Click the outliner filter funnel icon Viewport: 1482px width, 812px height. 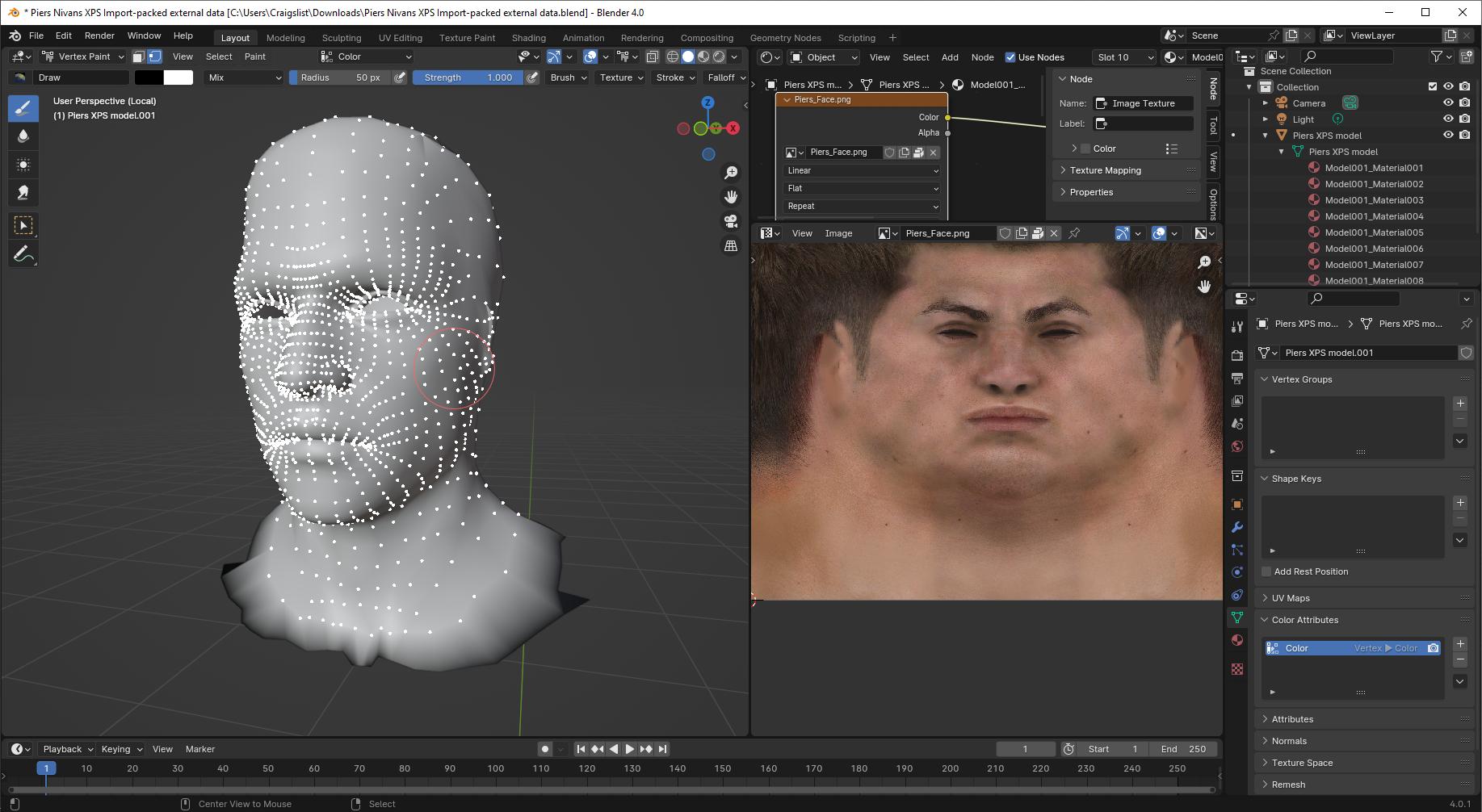[x=1437, y=56]
